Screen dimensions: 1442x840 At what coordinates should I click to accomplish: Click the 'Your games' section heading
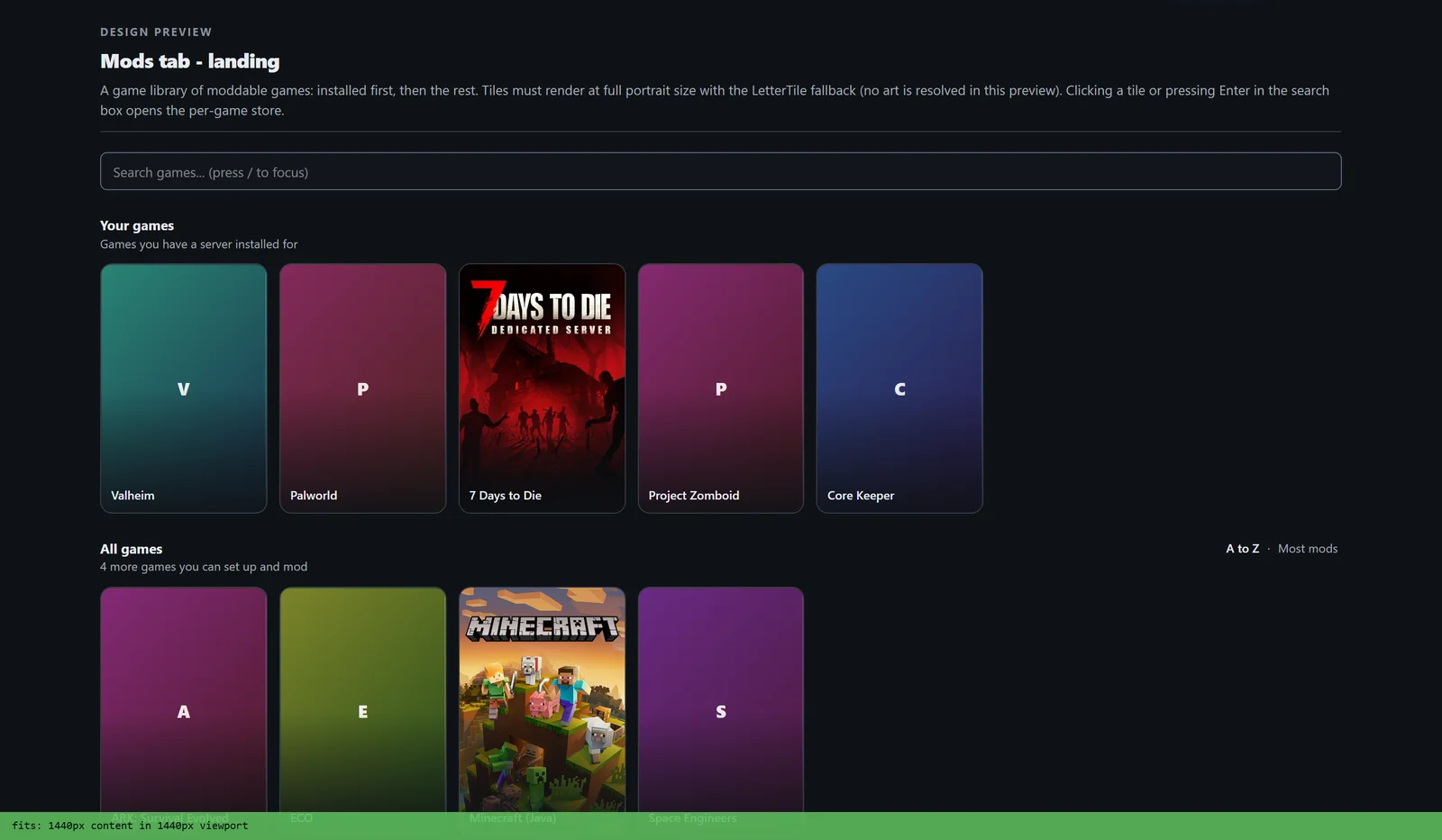(137, 225)
